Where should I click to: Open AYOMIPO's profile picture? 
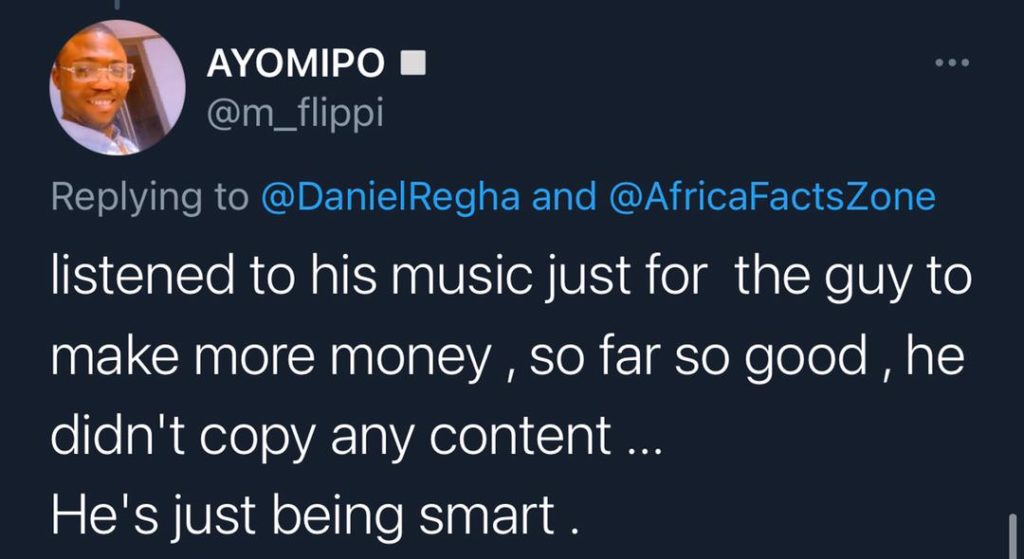click(117, 87)
